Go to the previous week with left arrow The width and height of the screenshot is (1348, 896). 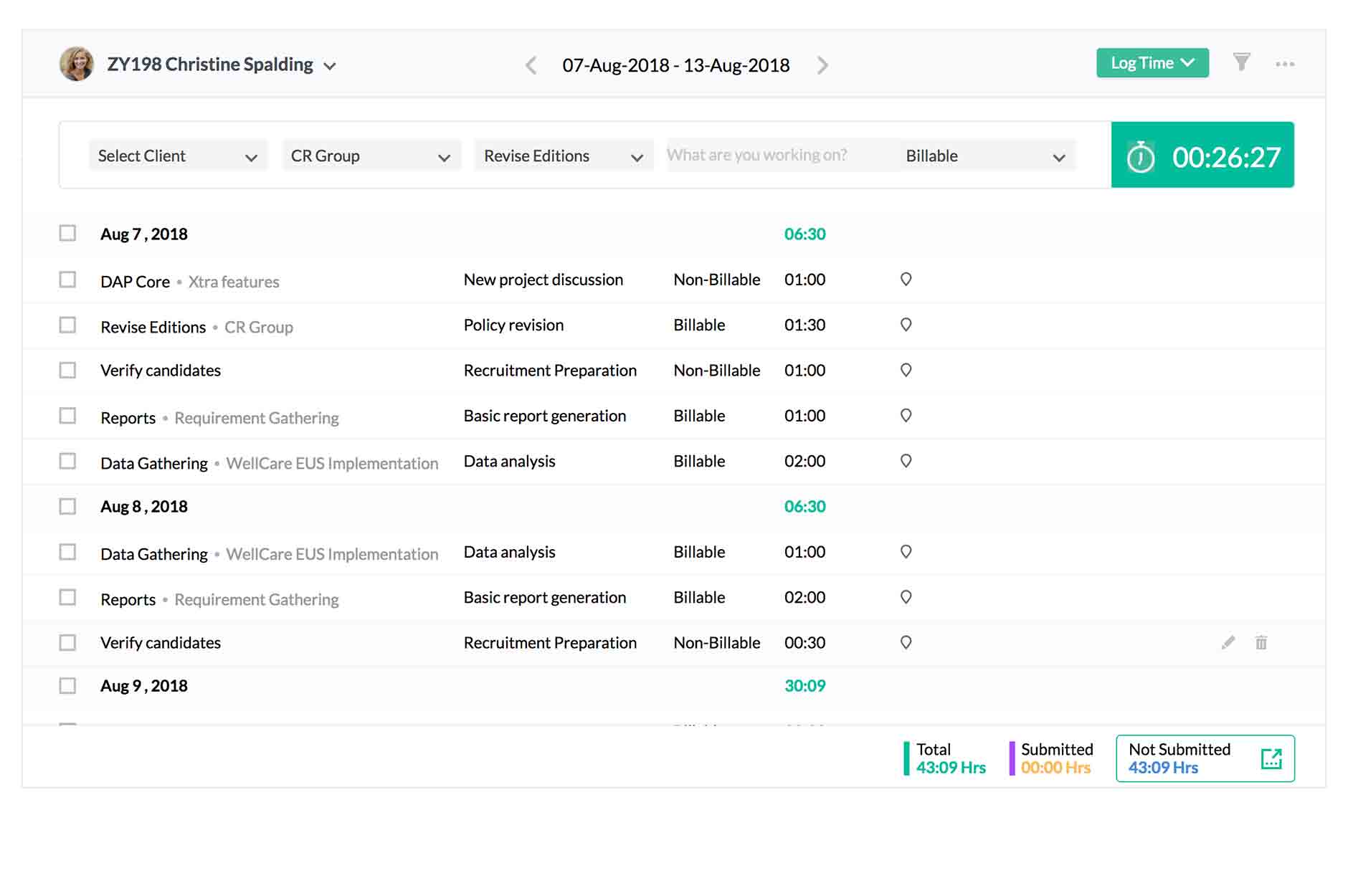(x=531, y=65)
